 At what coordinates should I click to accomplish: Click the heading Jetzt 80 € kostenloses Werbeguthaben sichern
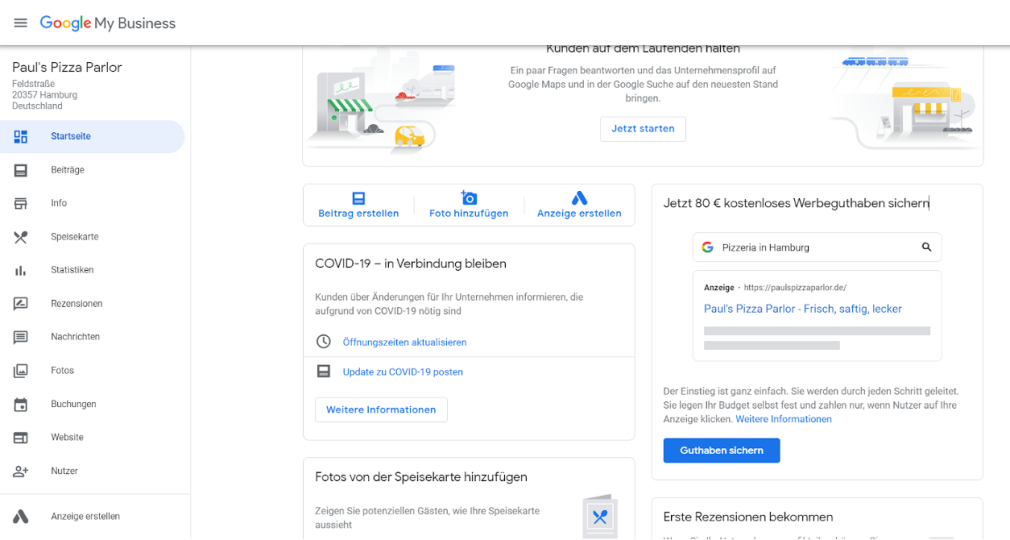click(x=796, y=204)
